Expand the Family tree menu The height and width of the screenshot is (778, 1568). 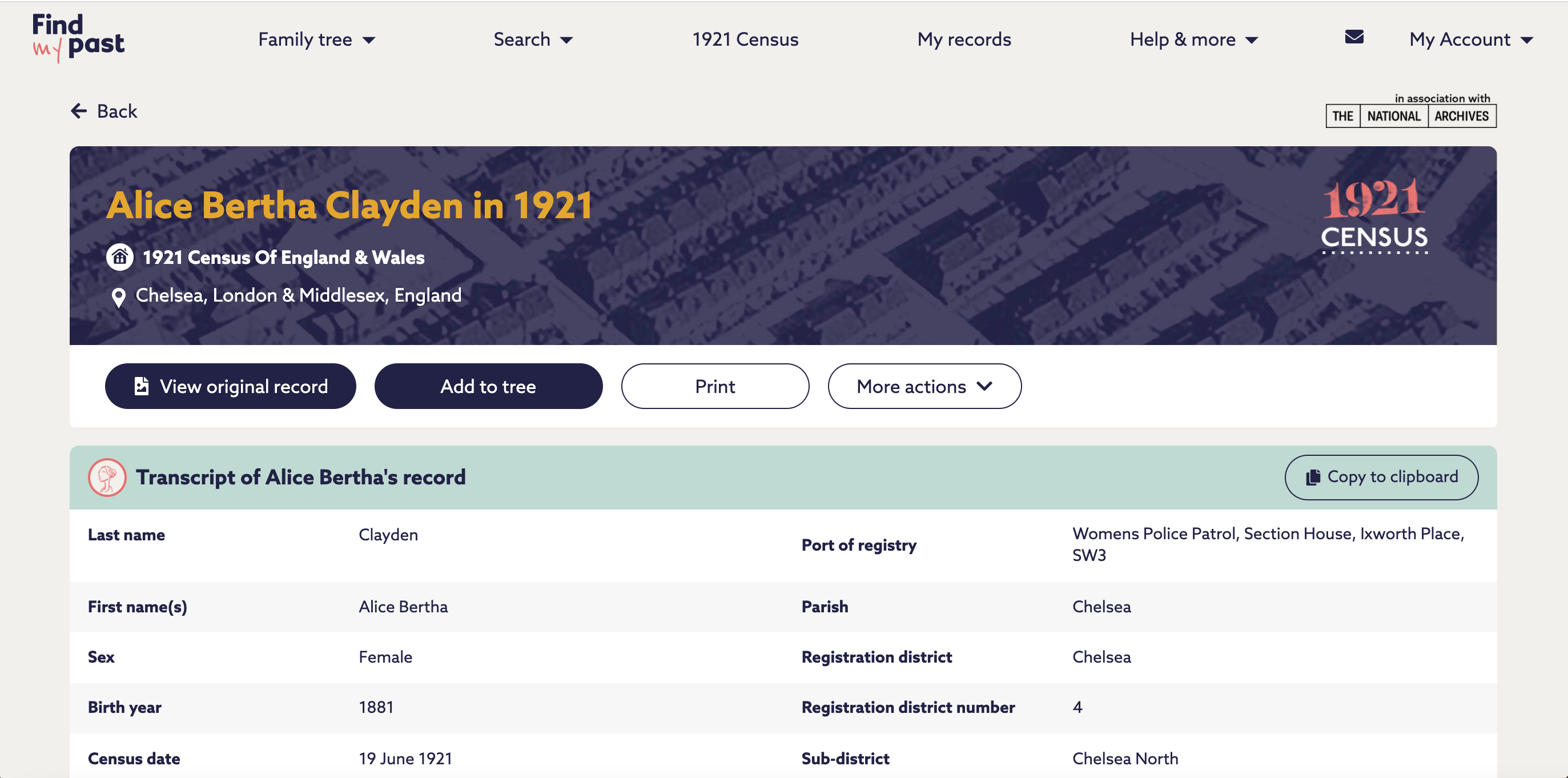[316, 39]
